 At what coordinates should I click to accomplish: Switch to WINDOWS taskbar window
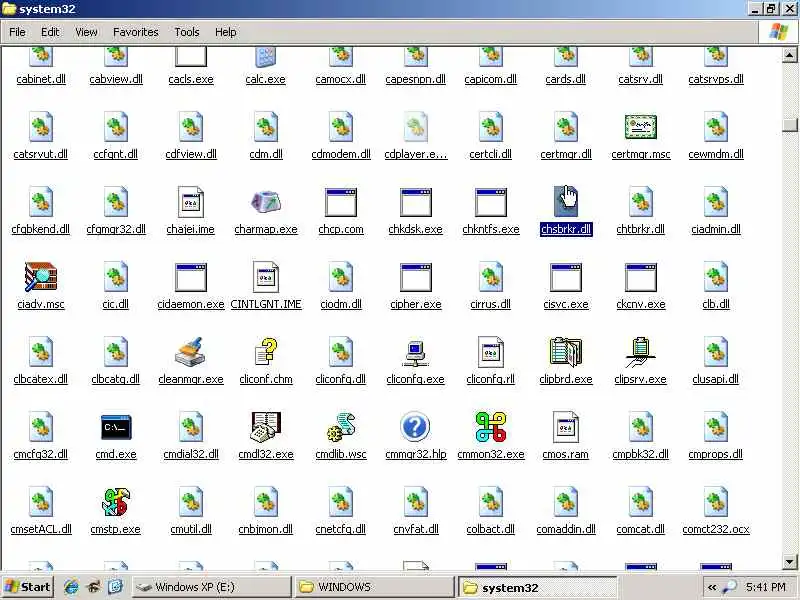374,587
